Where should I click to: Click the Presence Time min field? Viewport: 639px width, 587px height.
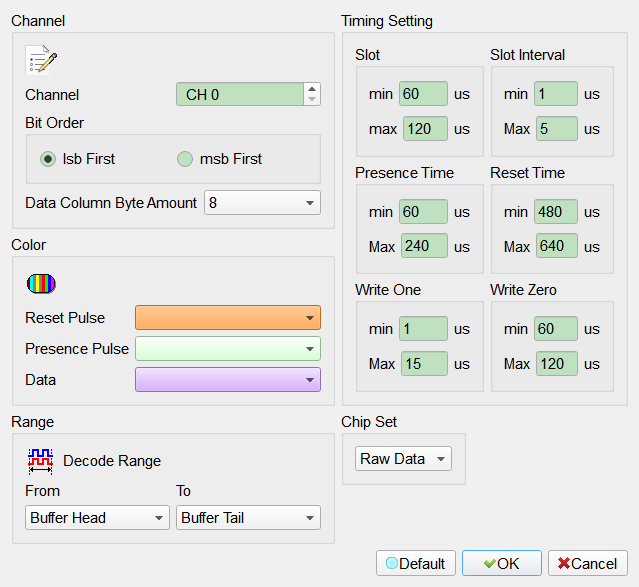423,212
